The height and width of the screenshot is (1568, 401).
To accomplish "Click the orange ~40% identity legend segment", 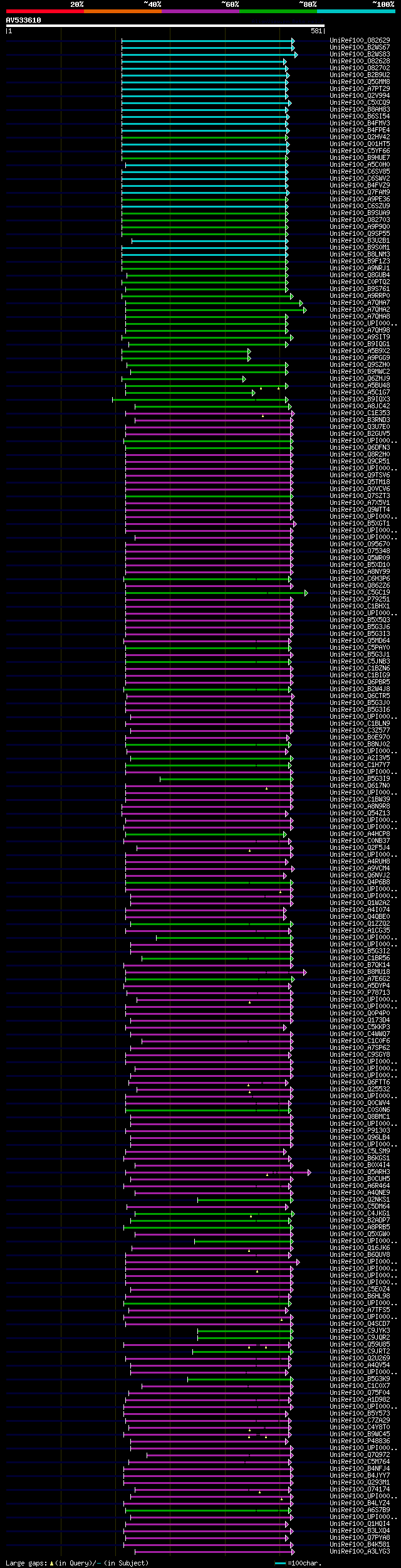I will click(x=122, y=11).
